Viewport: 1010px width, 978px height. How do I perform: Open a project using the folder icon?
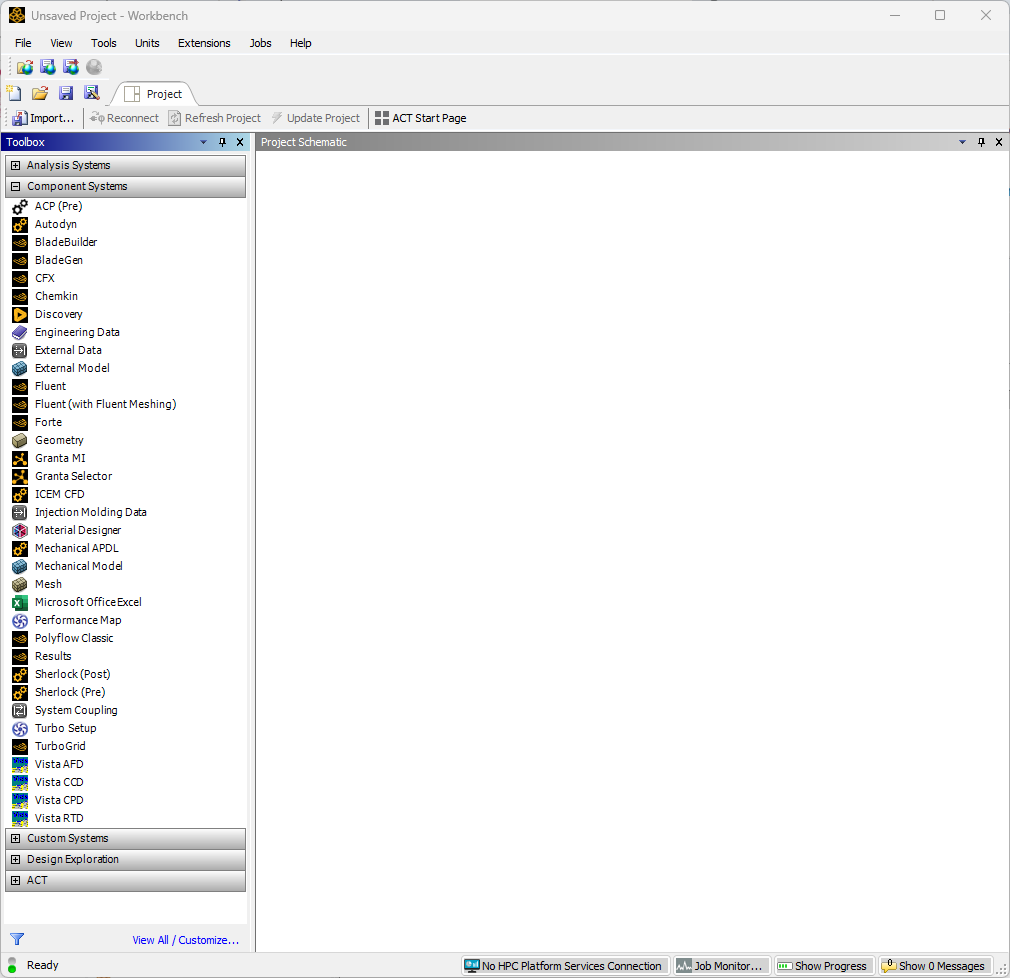tap(40, 93)
